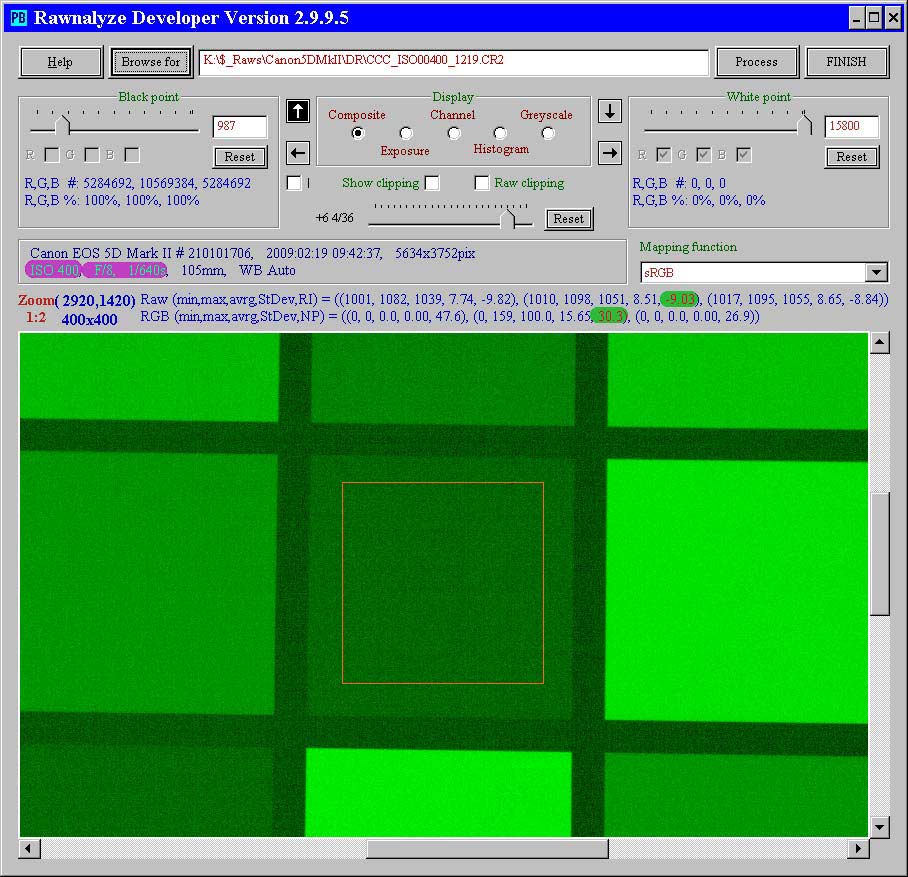
Task: Select the Channel display option
Action: [454, 133]
